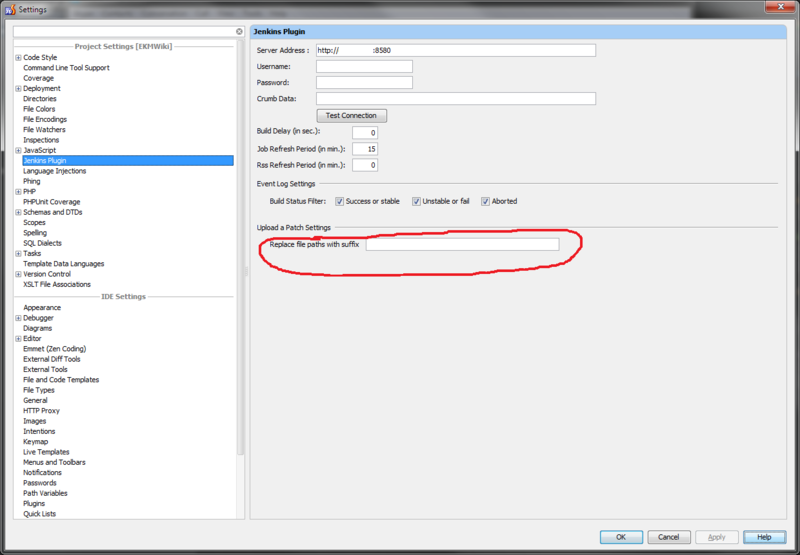Open the Directories settings page
Screen dimensions: 800x555
[40, 99]
